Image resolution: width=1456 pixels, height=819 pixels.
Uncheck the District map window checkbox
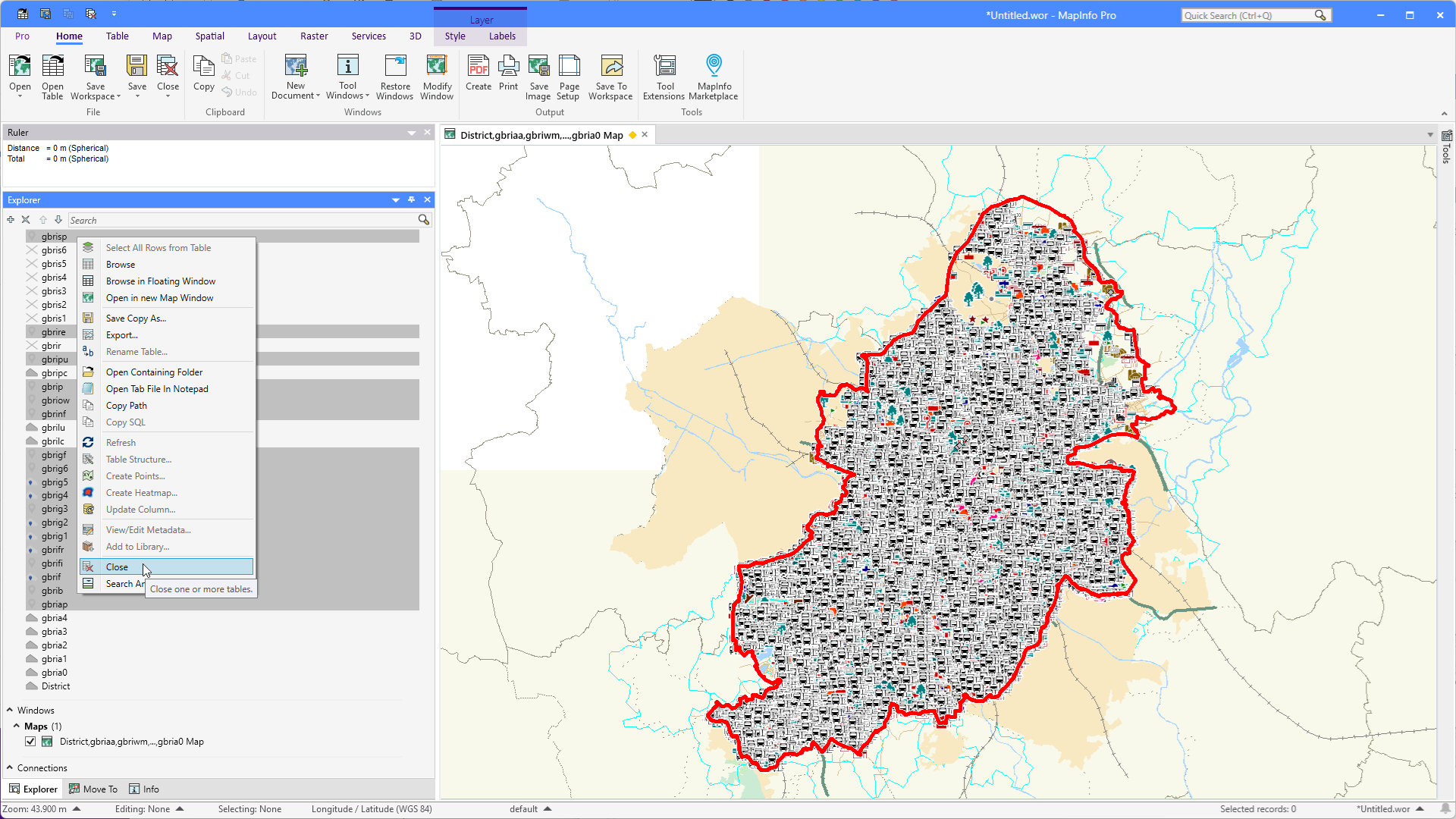click(x=30, y=742)
